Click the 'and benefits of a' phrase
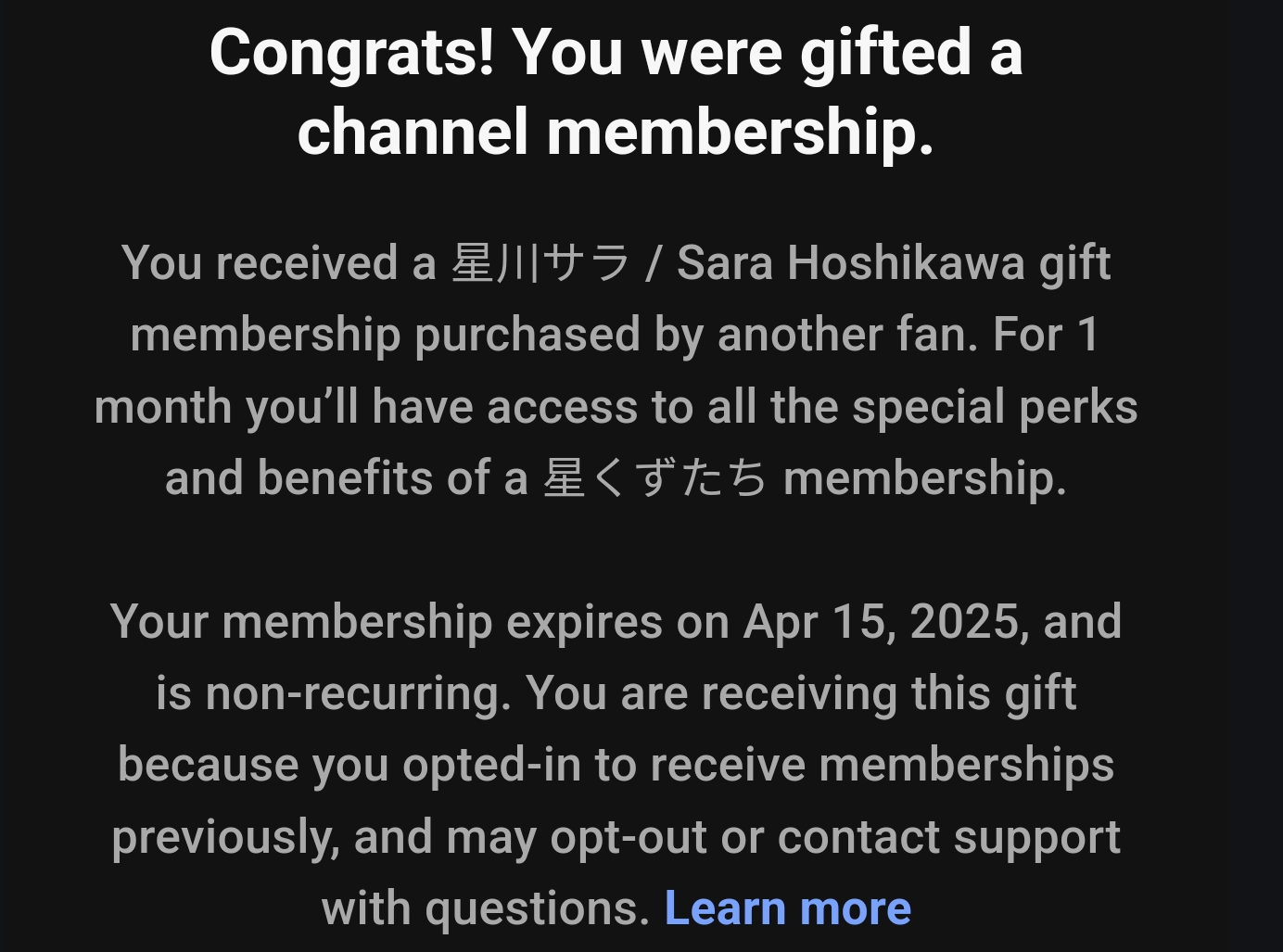 pos(347,479)
